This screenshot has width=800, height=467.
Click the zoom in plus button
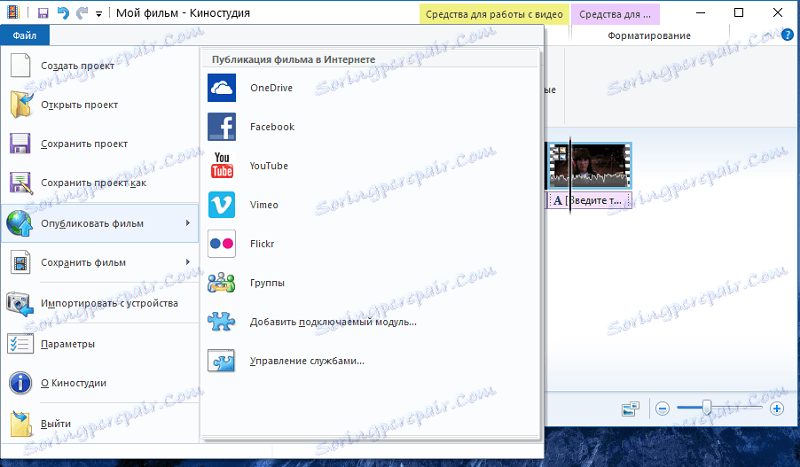[777, 408]
